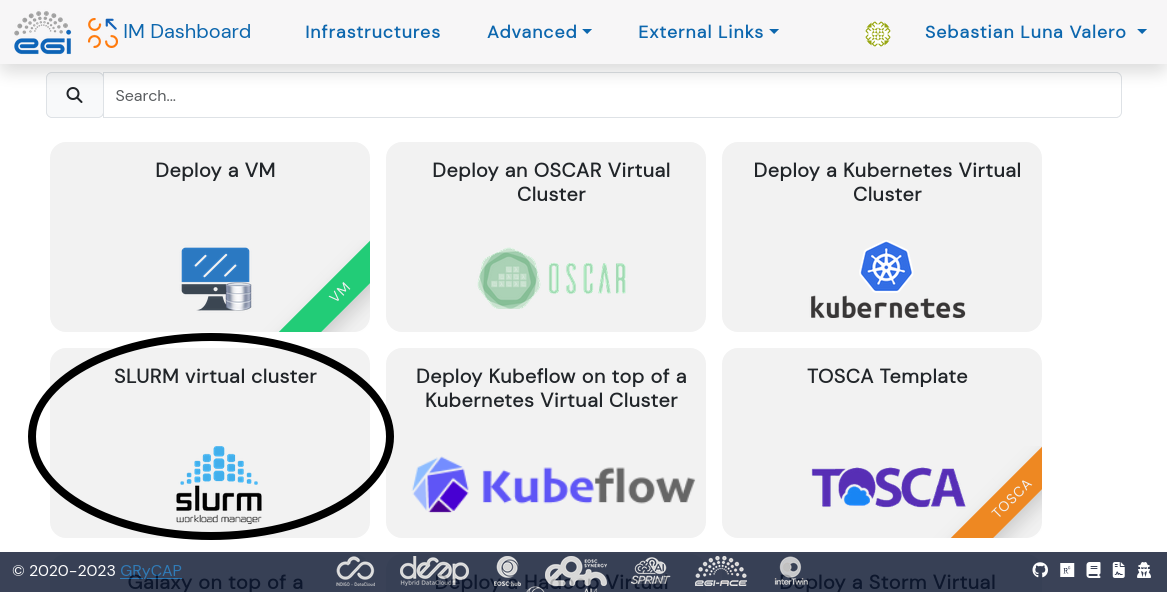Select the Deploy a VM card
Screen dimensions: 1167x592
[x=210, y=237]
